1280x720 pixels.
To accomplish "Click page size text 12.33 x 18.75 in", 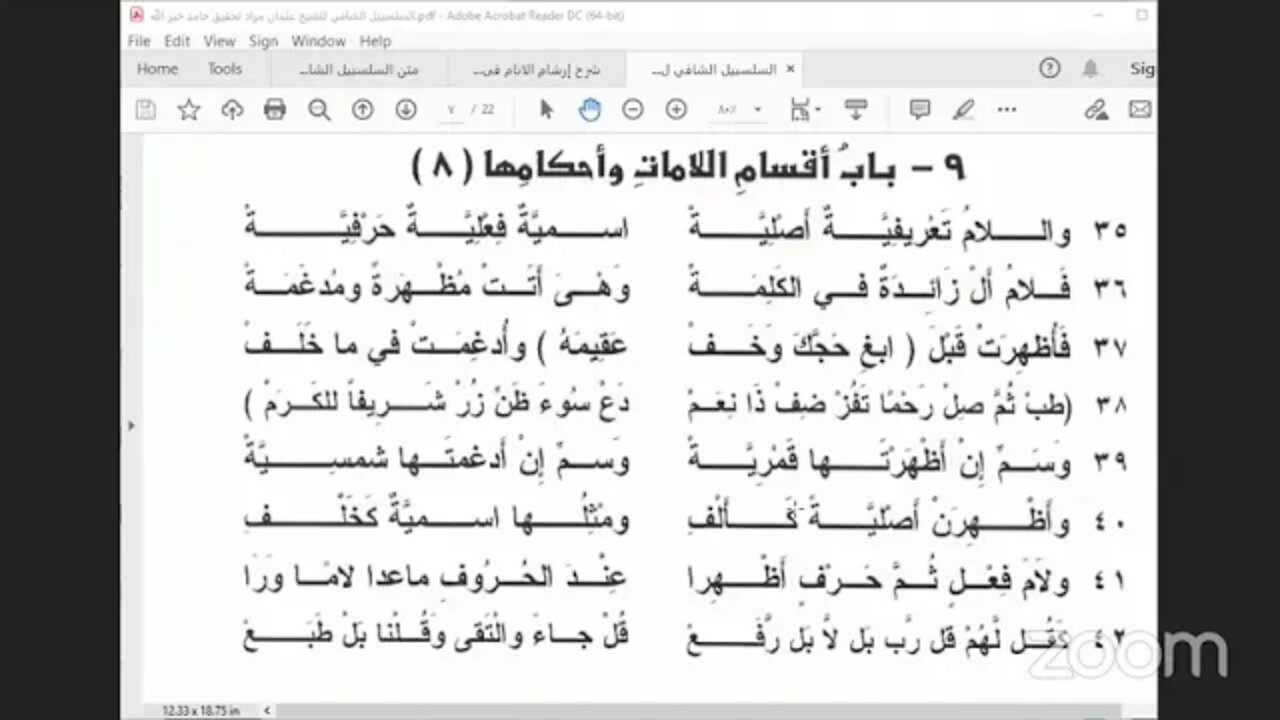I will [202, 711].
